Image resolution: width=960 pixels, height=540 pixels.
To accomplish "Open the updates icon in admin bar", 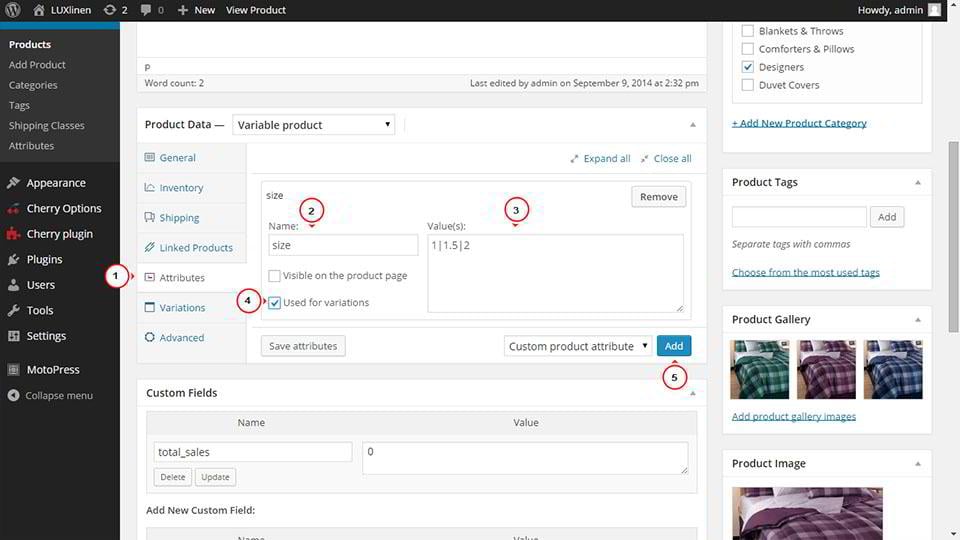I will (x=110, y=10).
